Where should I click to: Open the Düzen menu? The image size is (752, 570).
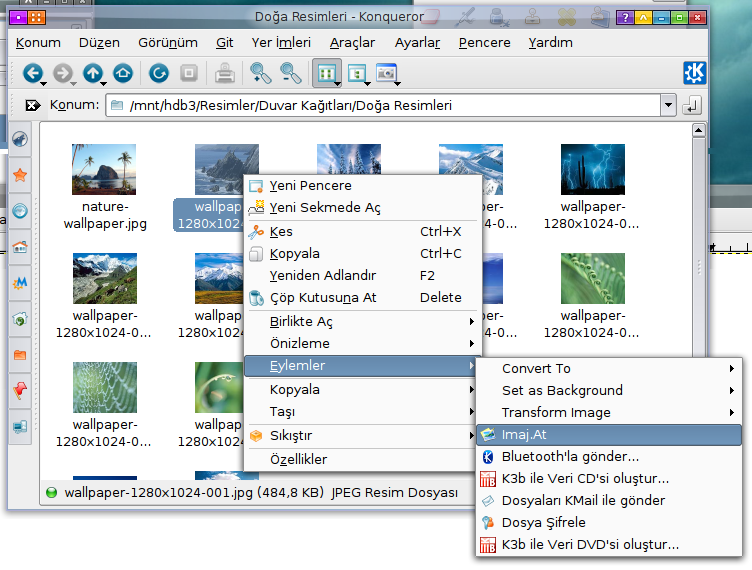(x=99, y=43)
